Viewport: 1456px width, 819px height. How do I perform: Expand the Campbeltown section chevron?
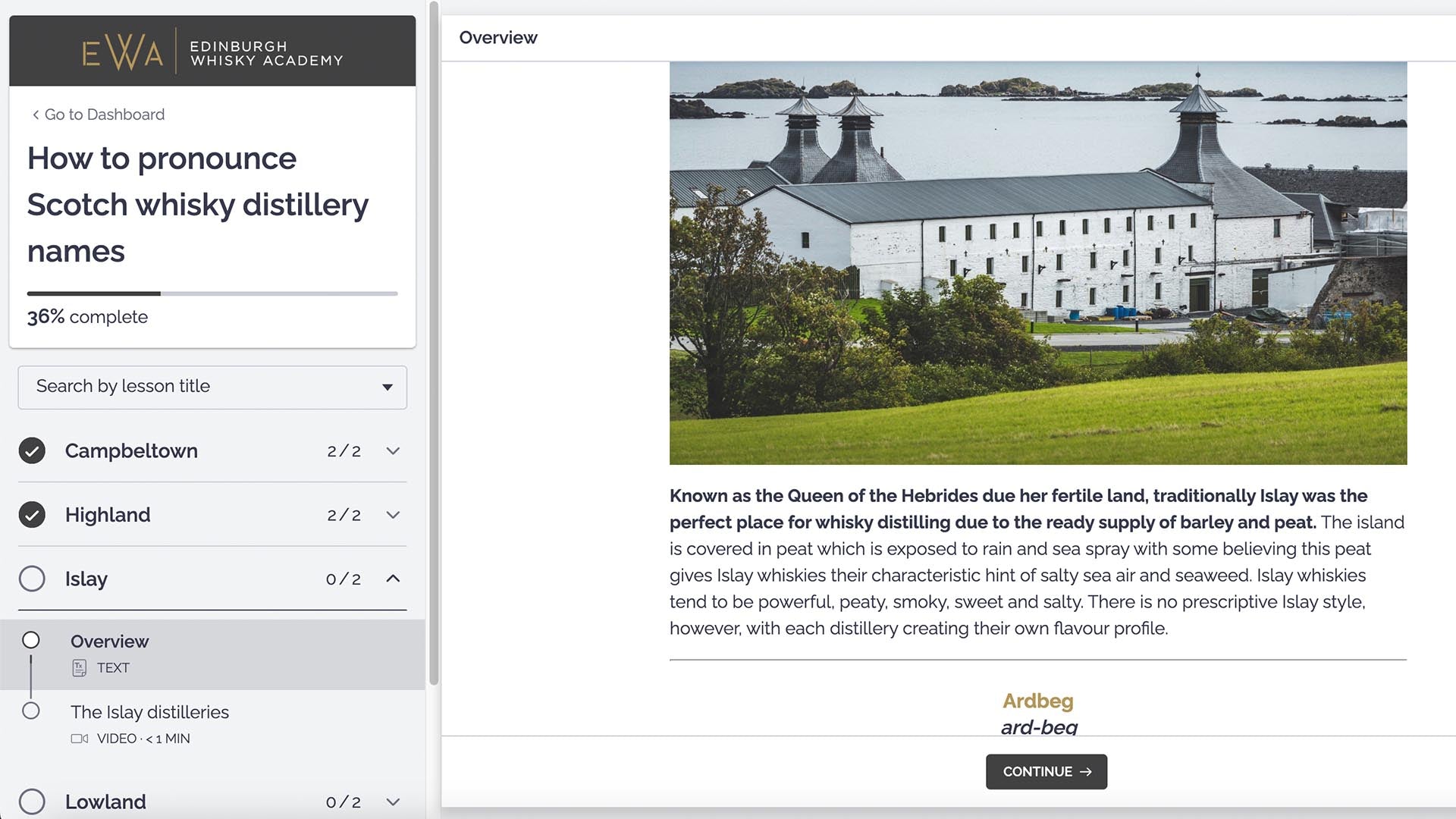tap(393, 450)
